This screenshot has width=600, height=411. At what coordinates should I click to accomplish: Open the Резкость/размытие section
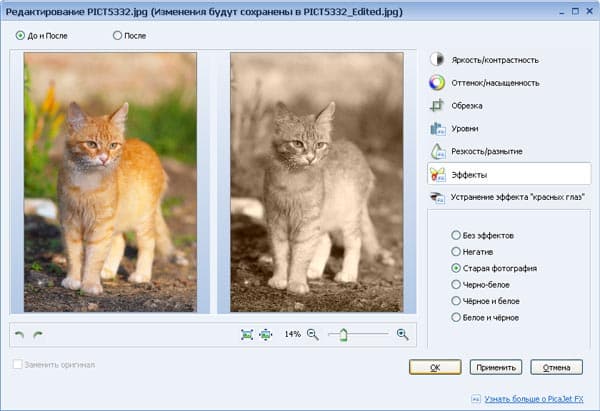(487, 151)
